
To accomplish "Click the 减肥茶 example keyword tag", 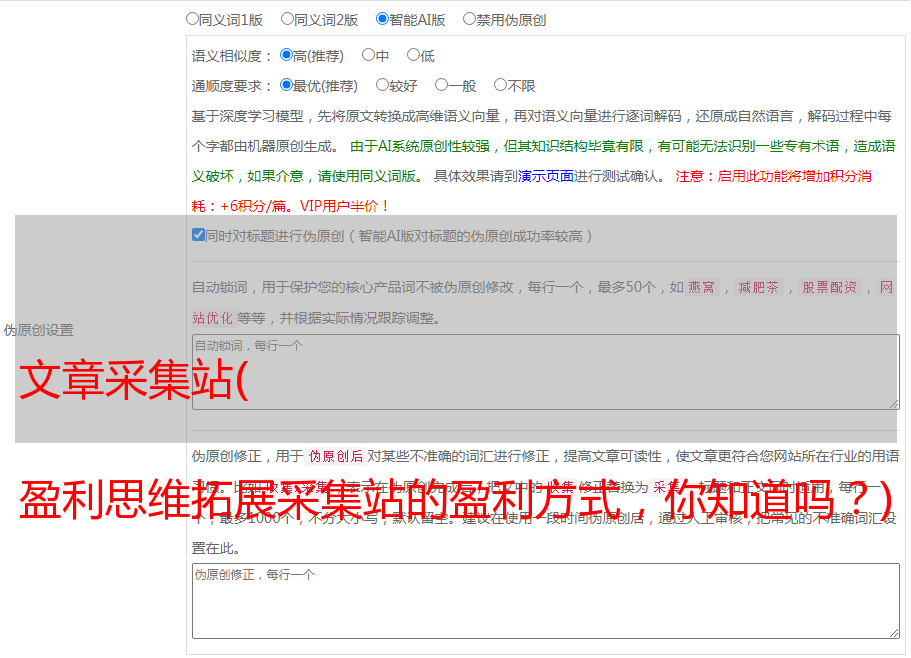I will coord(758,287).
